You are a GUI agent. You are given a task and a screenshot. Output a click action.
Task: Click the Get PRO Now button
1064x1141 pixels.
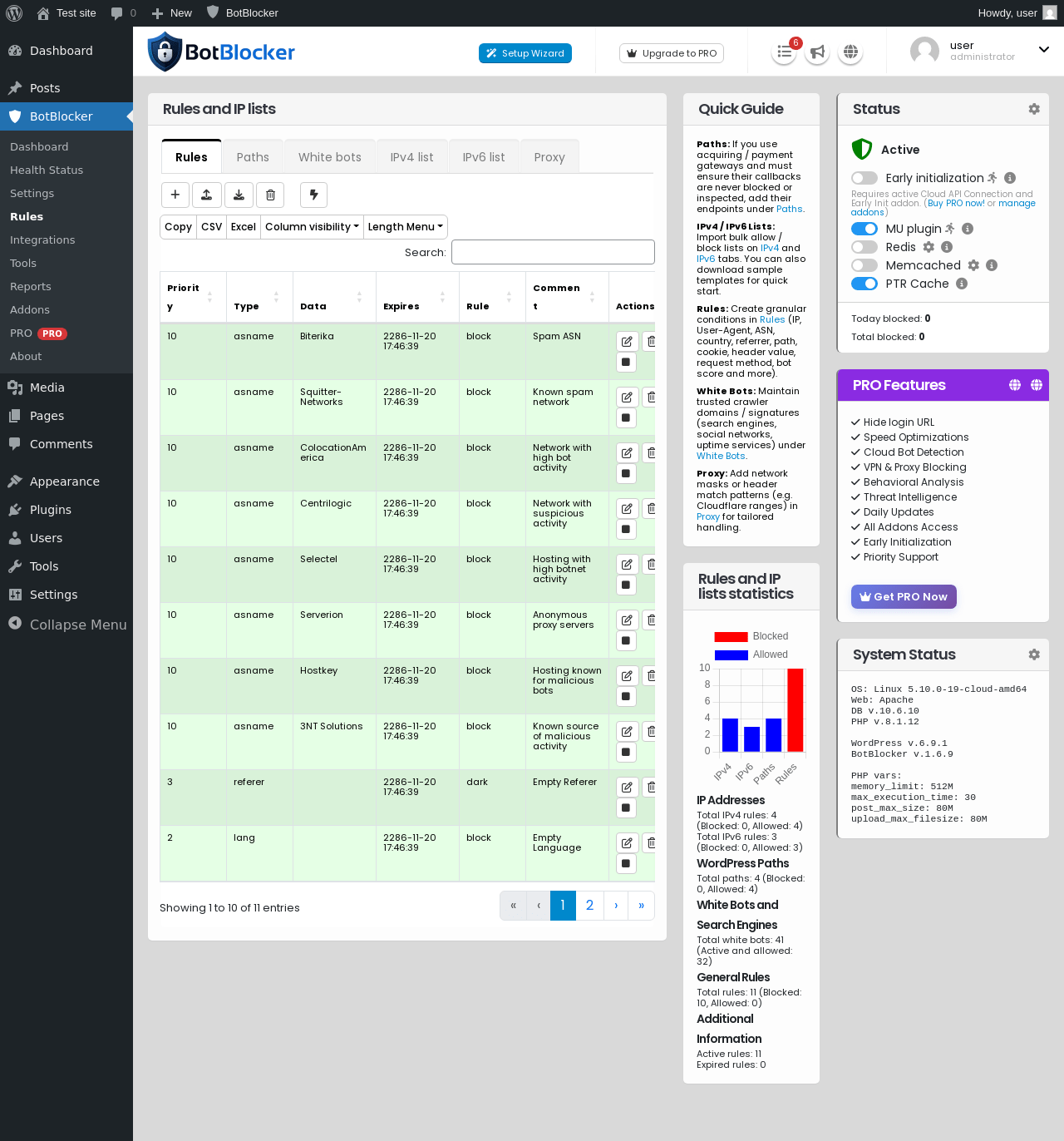(x=904, y=596)
